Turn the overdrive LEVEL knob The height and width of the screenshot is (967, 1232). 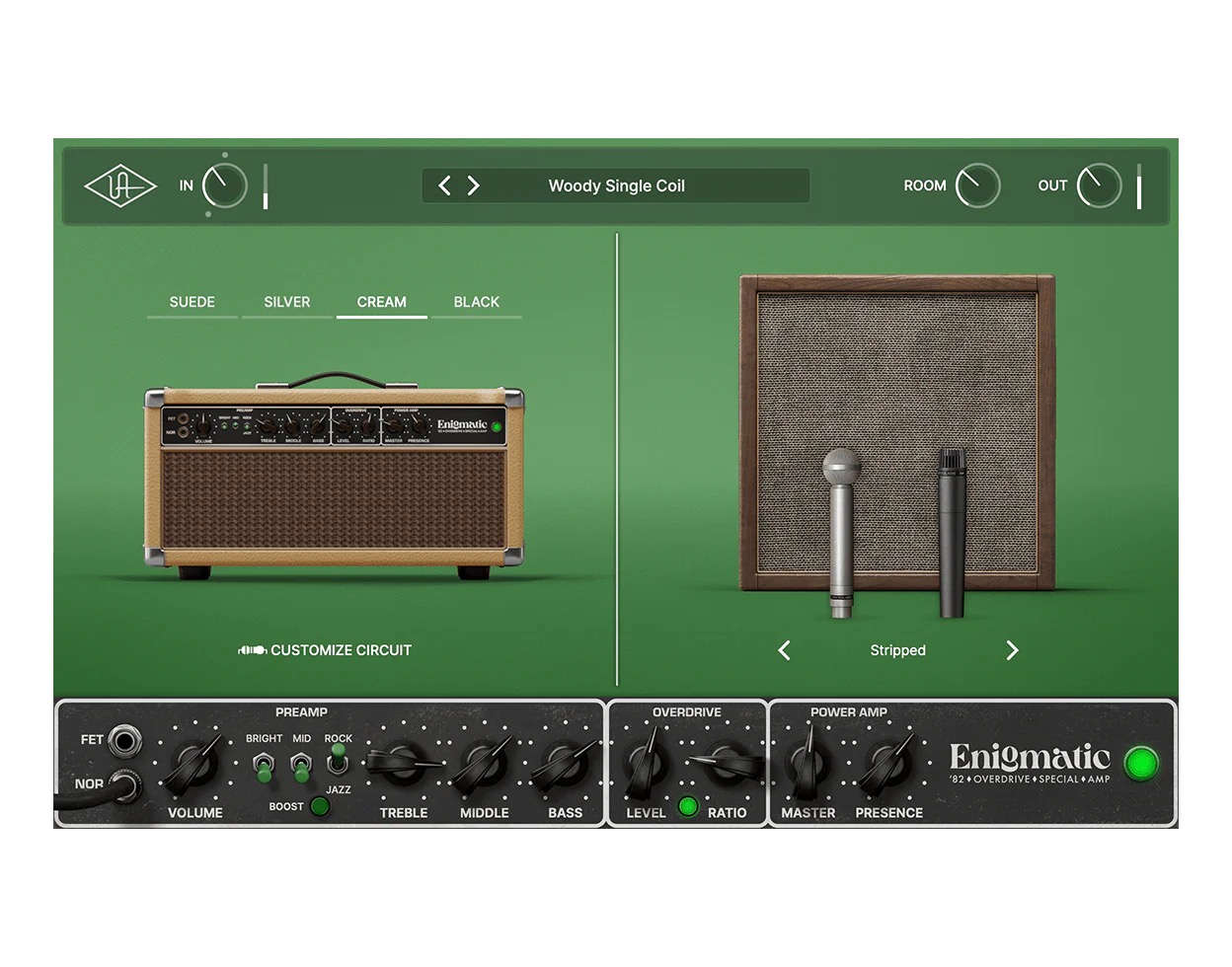pyautogui.click(x=647, y=764)
